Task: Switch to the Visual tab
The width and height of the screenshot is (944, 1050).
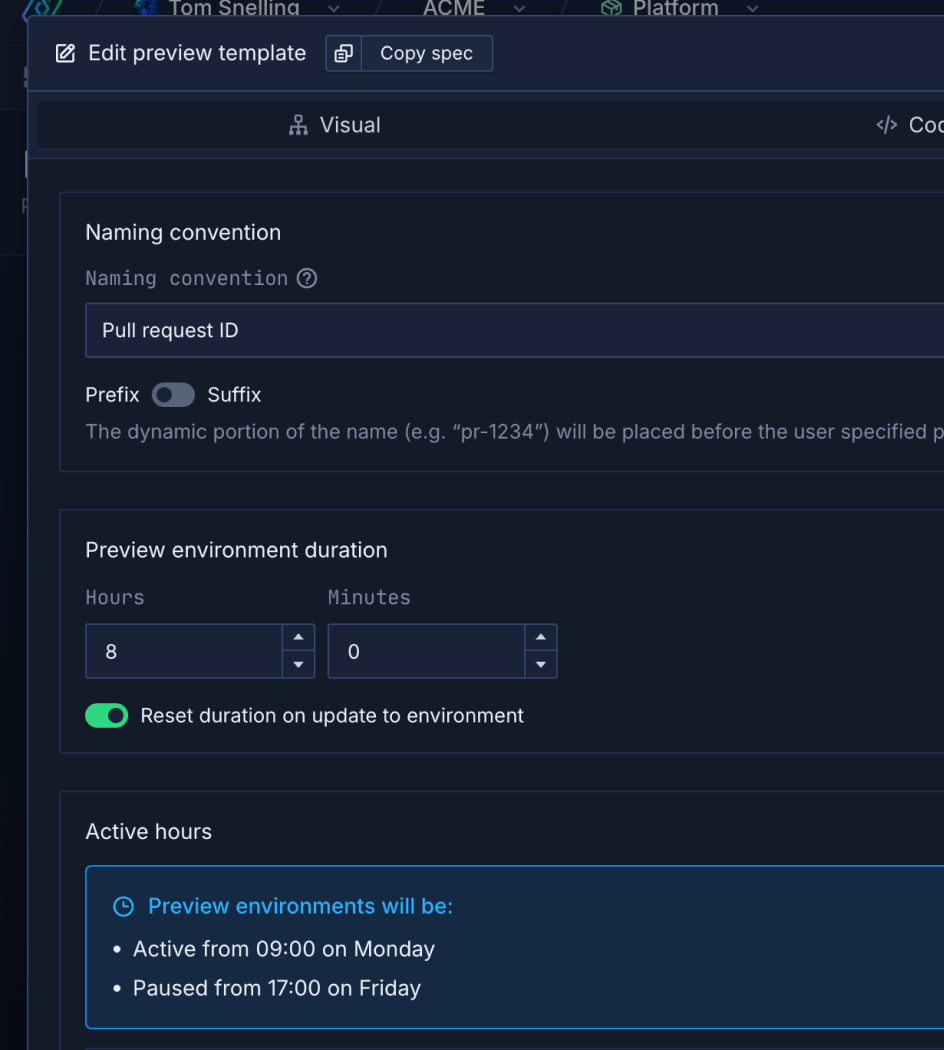Action: [335, 125]
